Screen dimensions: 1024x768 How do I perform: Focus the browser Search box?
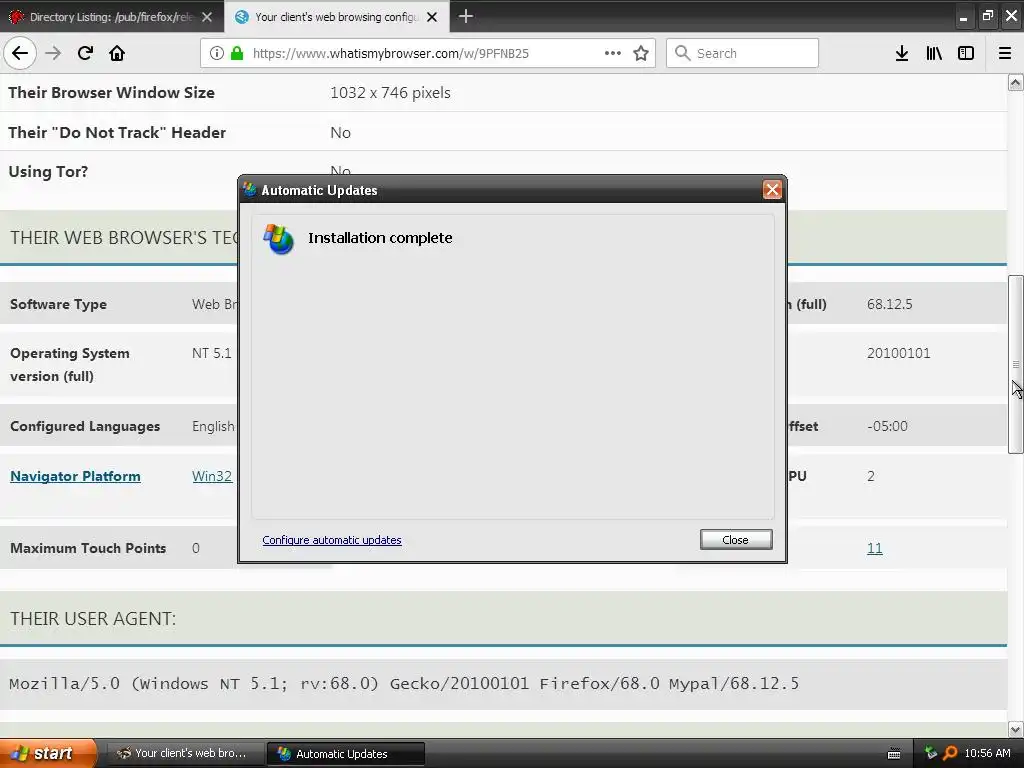742,53
